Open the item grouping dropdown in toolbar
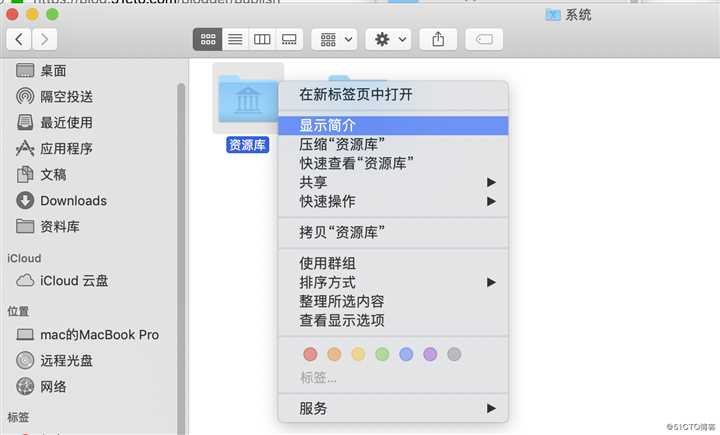Image resolution: width=720 pixels, height=435 pixels. pyautogui.click(x=334, y=40)
